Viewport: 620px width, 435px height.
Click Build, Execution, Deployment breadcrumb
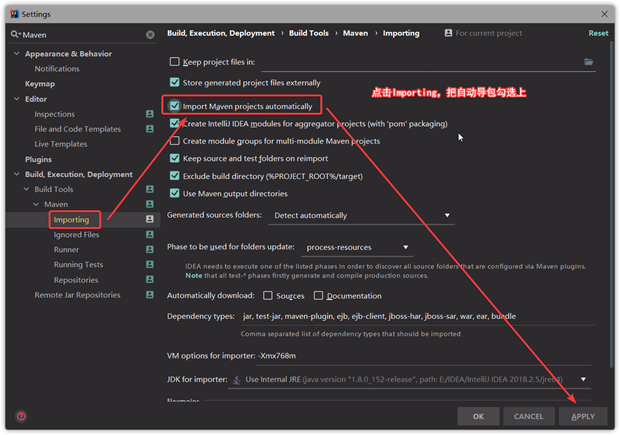[221, 33]
